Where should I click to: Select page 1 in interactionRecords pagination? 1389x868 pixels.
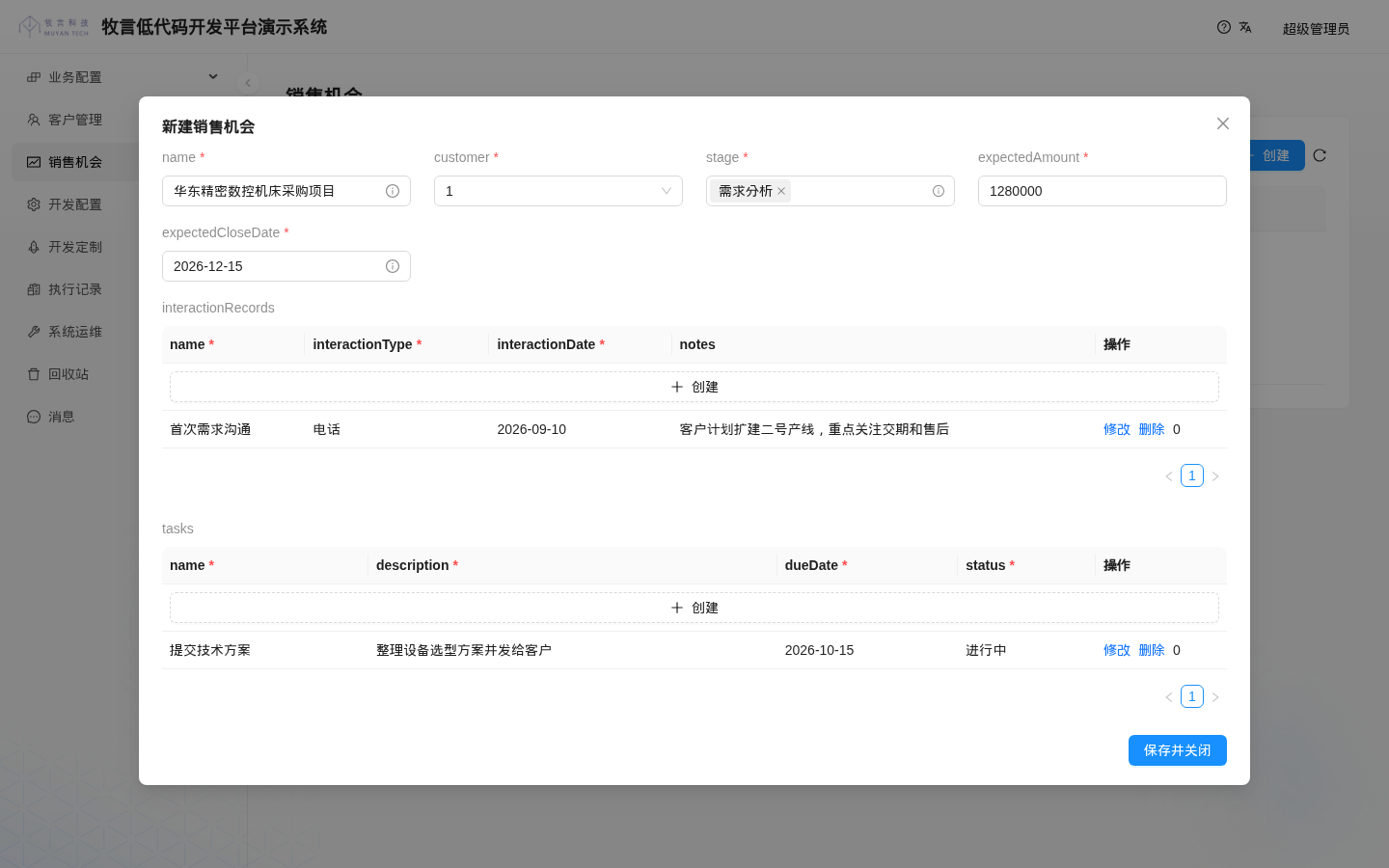point(1192,475)
